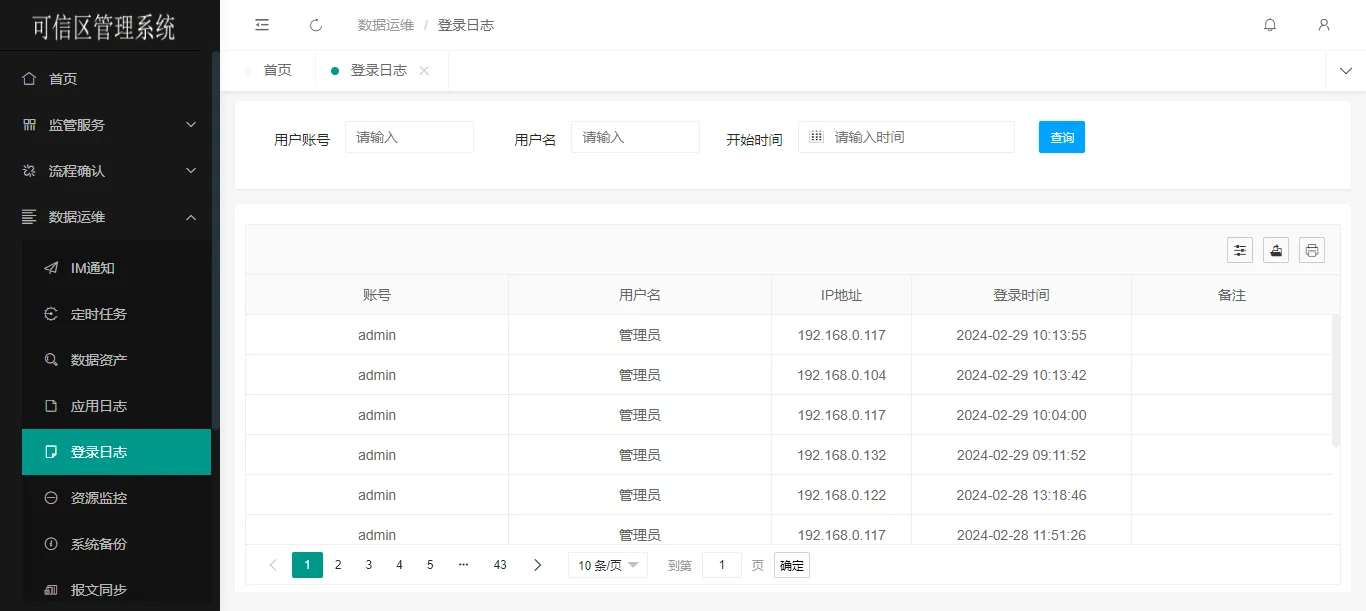Click the table export icon

click(x=1276, y=250)
